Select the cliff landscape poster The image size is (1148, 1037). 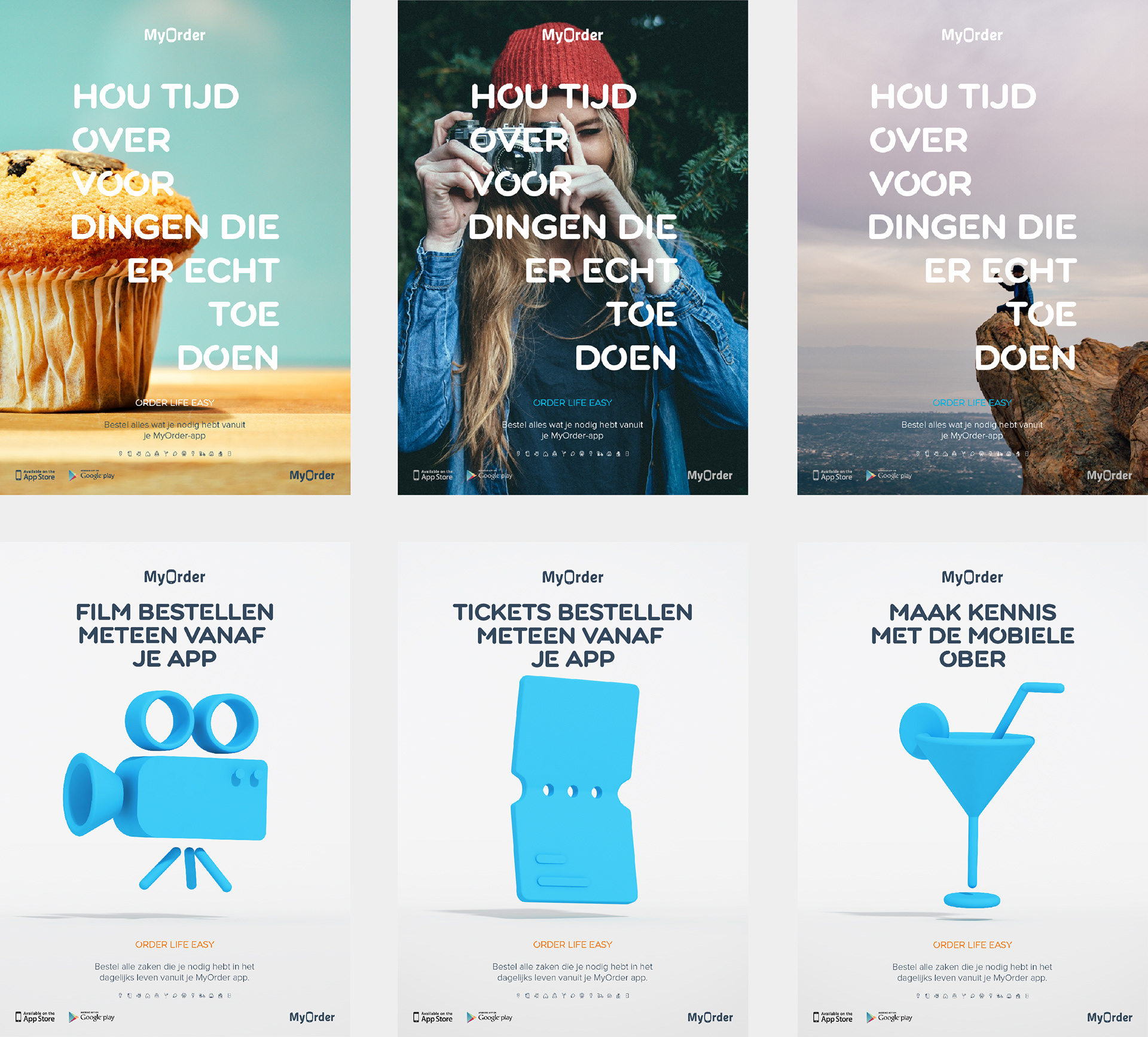click(972, 247)
